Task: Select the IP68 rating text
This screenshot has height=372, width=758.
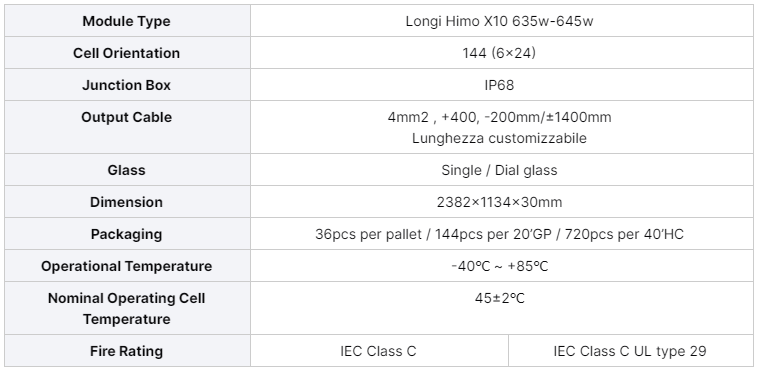Action: [x=499, y=85]
